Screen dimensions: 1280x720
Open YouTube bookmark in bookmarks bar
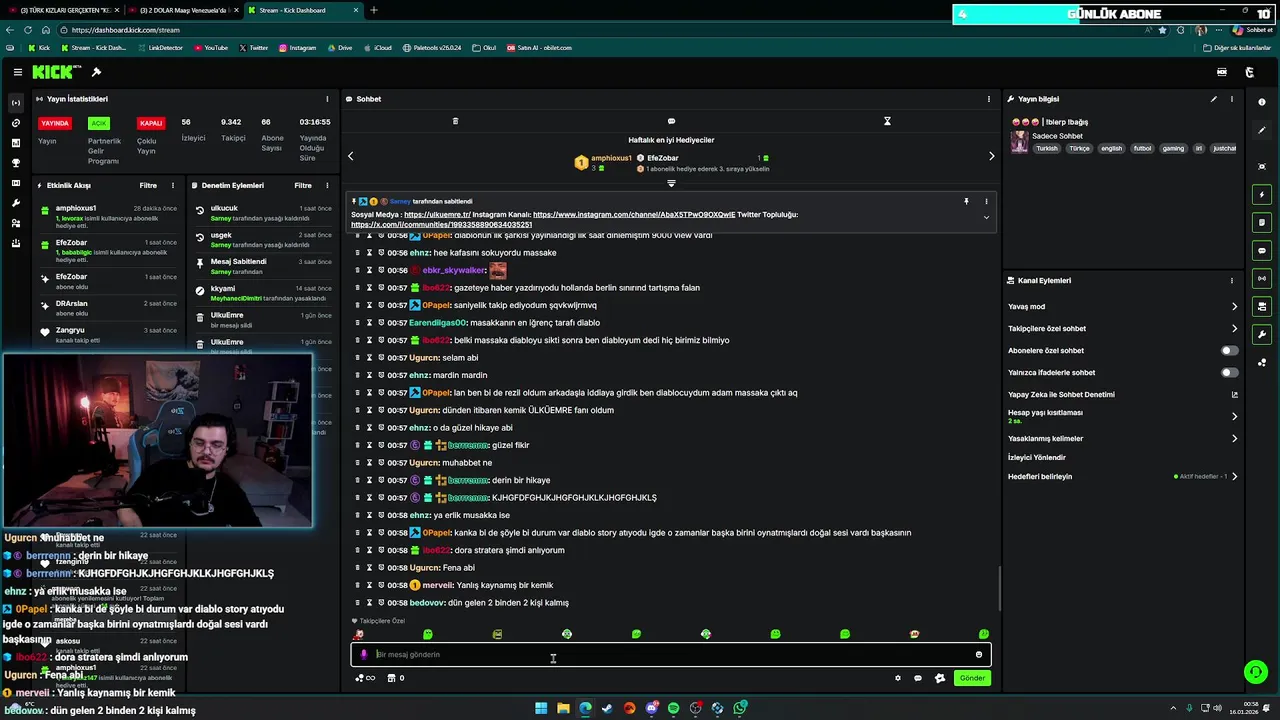click(x=211, y=48)
